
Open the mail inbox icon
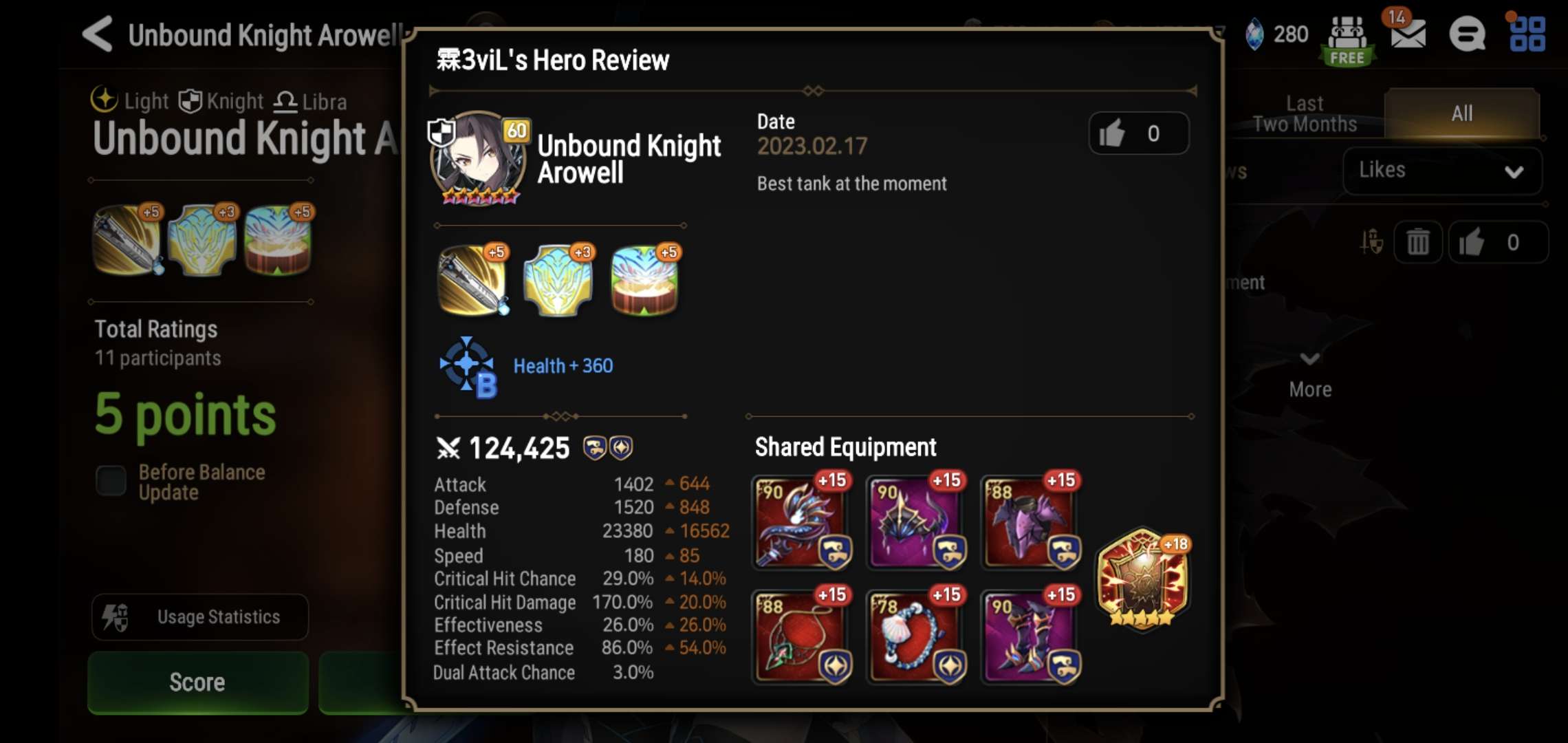tap(1407, 33)
